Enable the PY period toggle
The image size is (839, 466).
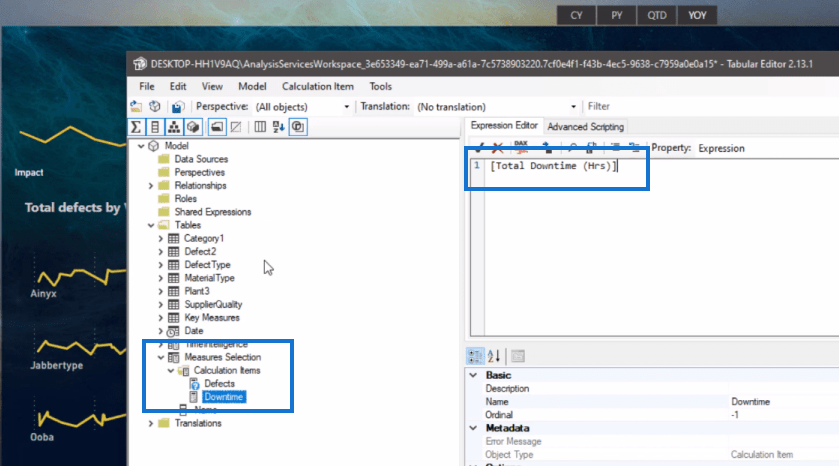point(616,15)
